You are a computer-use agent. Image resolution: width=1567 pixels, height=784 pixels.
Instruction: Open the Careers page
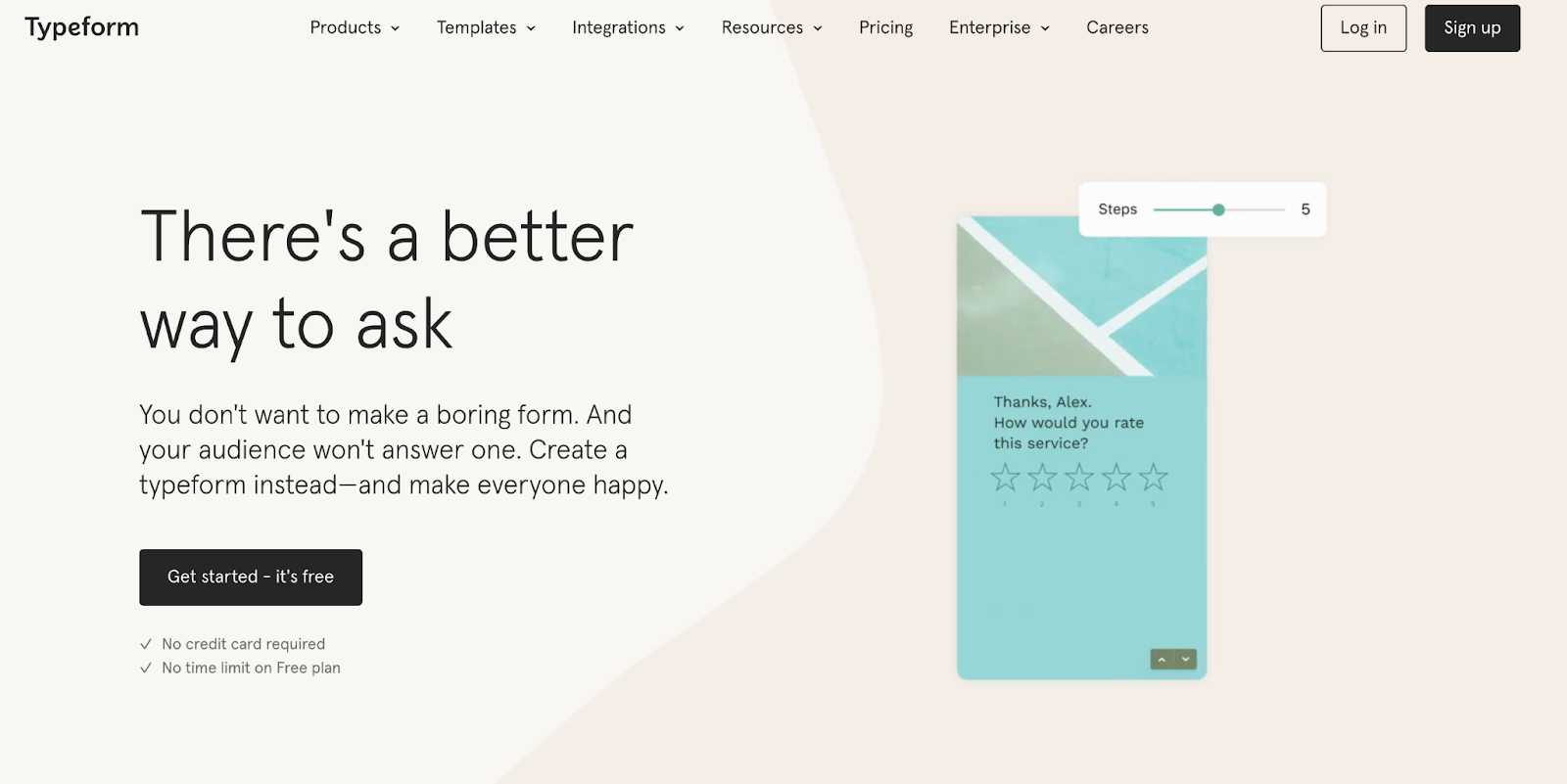coord(1117,27)
